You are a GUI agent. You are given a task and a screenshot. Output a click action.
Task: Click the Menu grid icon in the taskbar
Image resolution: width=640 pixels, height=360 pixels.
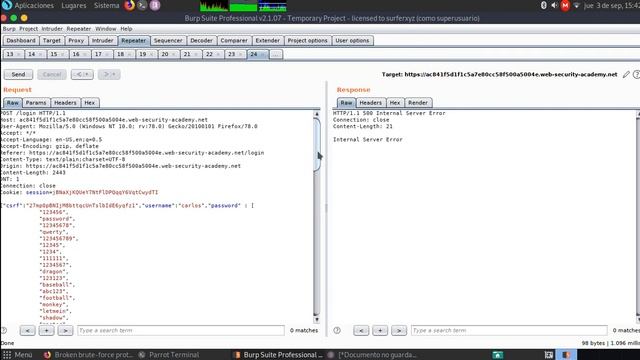click(x=7, y=355)
